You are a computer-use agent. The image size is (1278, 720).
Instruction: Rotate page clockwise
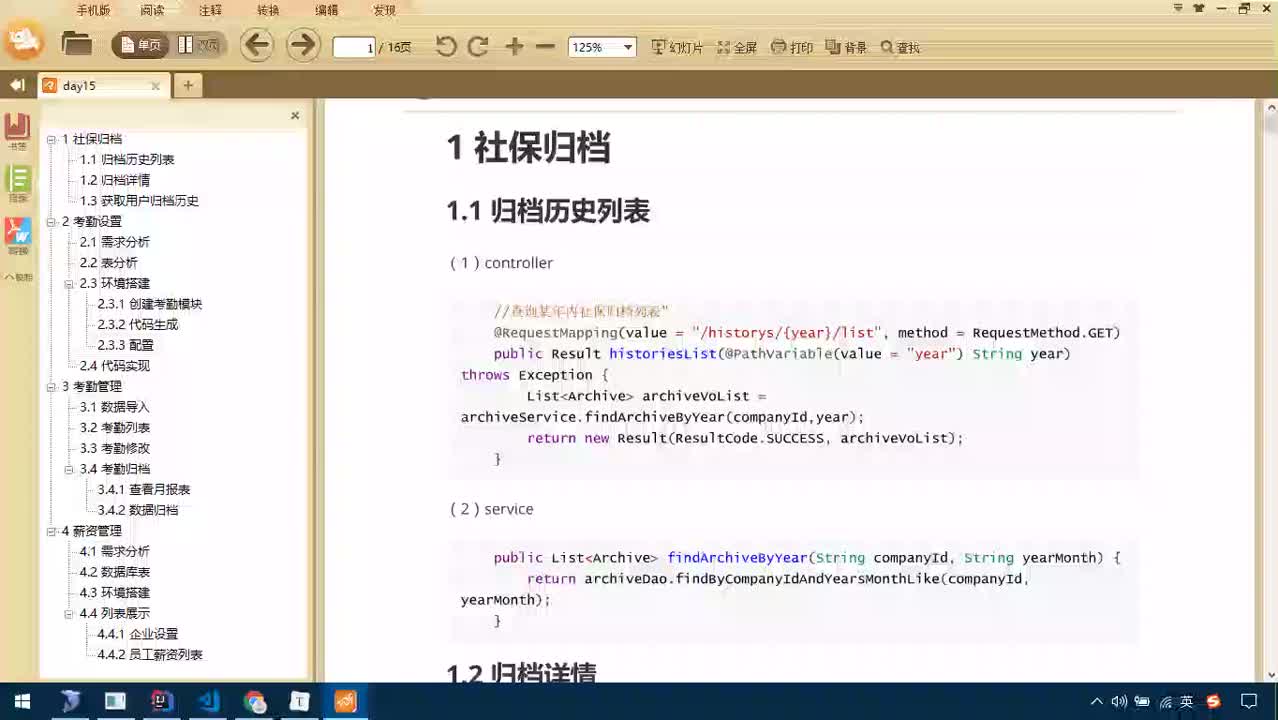[478, 46]
